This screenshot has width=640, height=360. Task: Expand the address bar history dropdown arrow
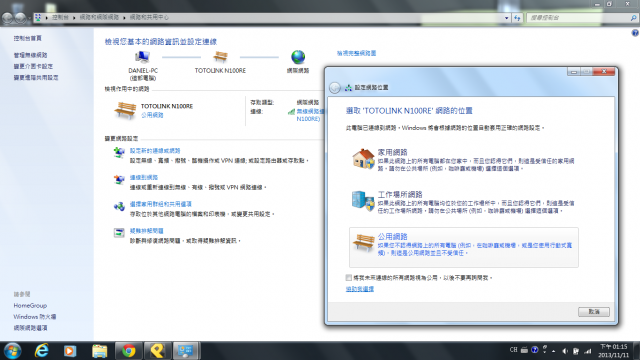[507, 18]
